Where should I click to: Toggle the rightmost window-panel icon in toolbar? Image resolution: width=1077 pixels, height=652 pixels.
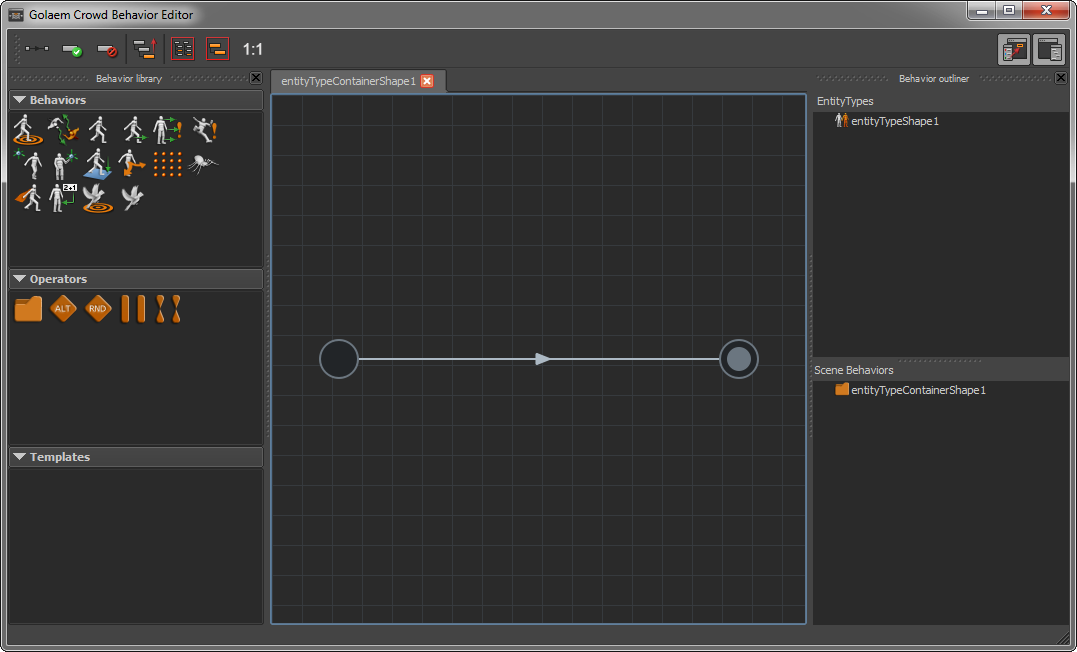(1049, 49)
